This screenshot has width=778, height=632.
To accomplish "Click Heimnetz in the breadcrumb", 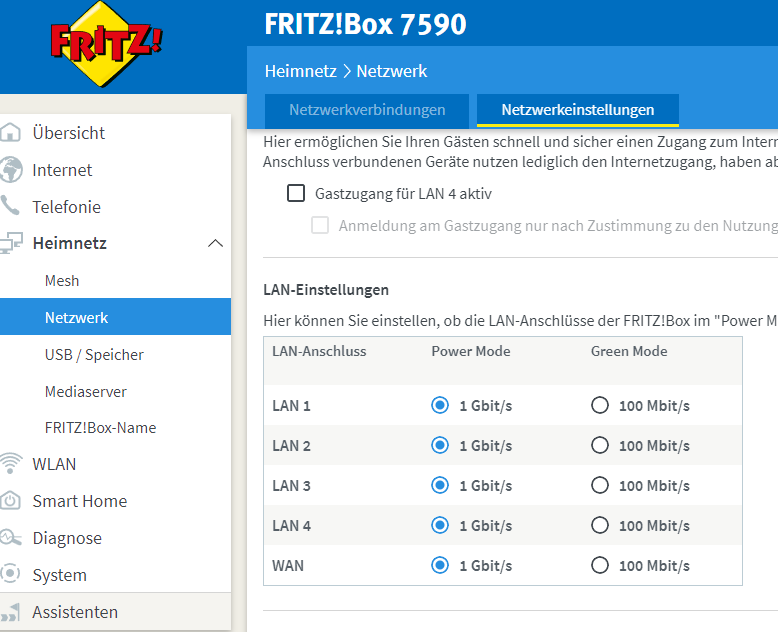I will (x=301, y=71).
